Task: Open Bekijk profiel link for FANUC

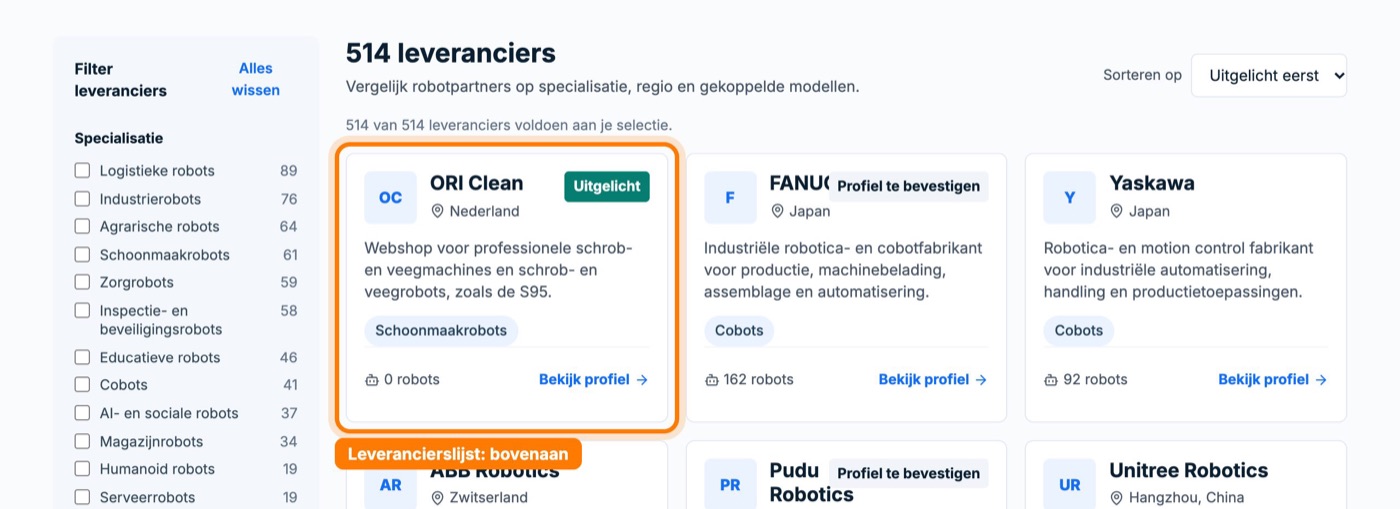Action: click(x=933, y=380)
